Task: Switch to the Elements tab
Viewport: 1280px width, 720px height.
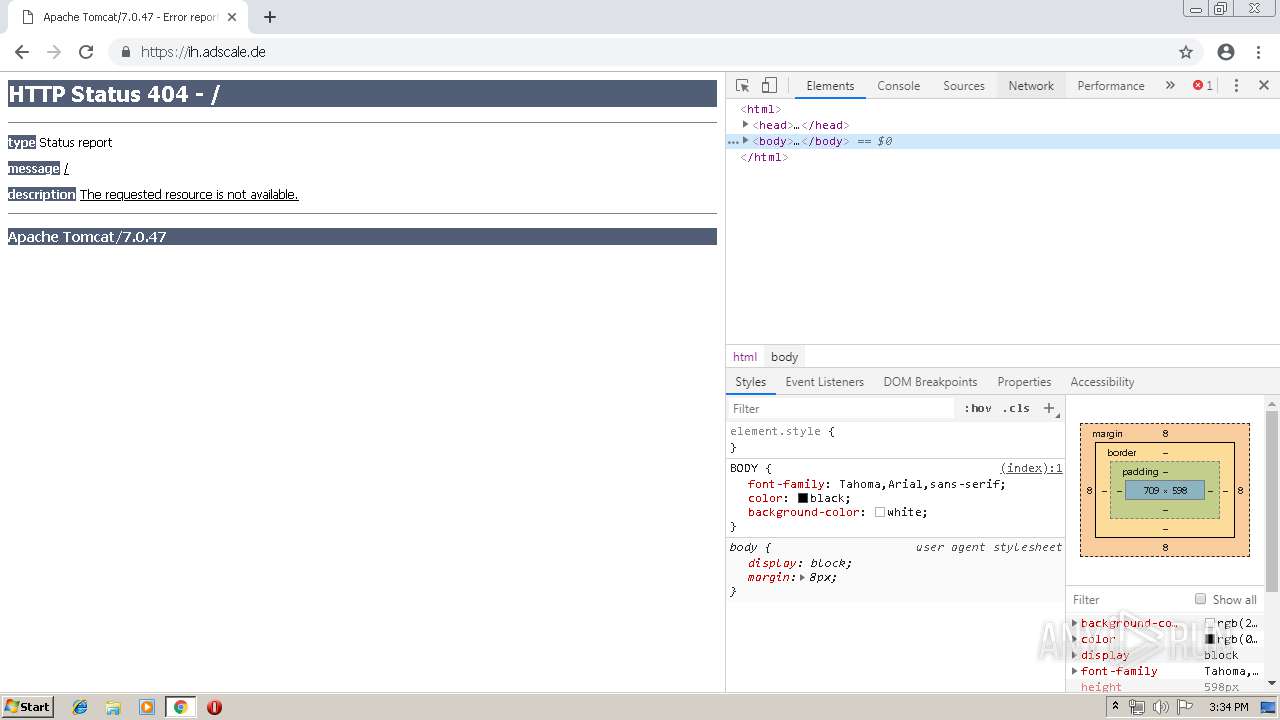Action: coord(830,86)
